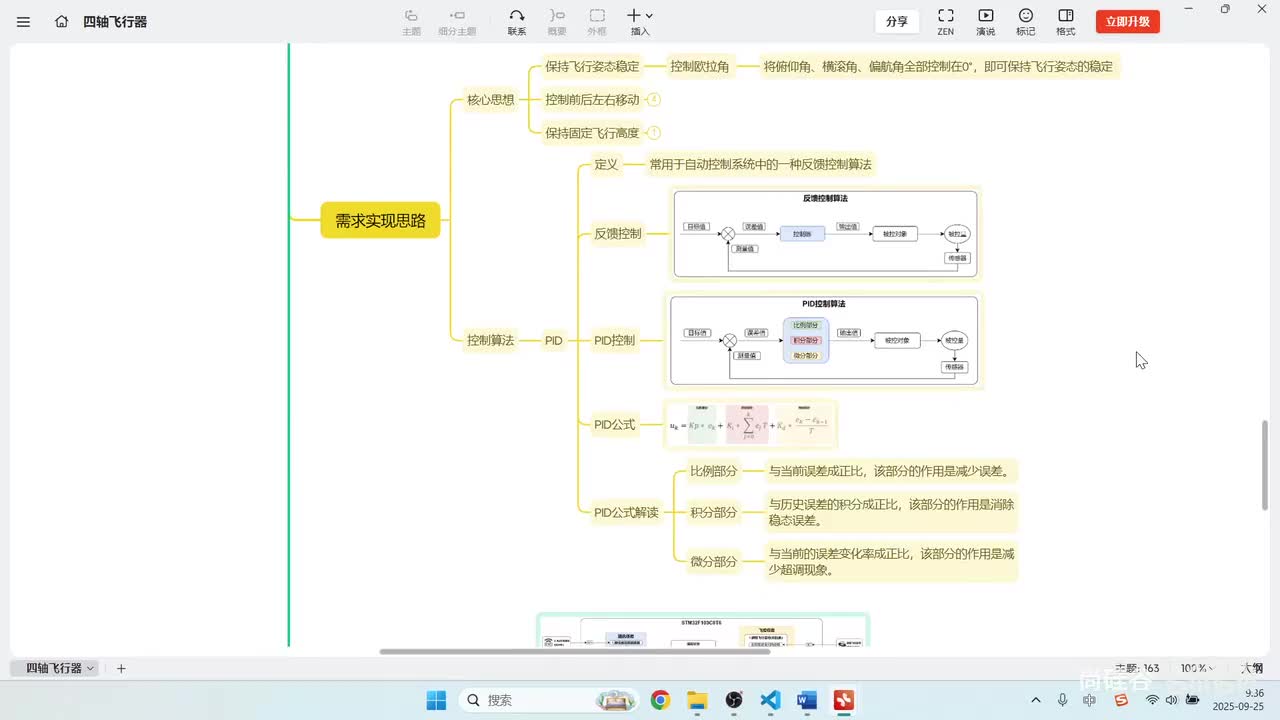Click the 四轴飞行器 title in header

[115, 21]
